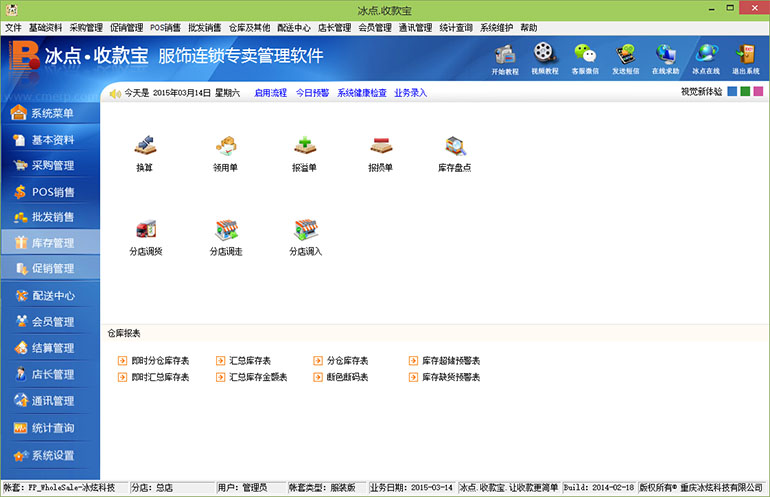Open the 分店调货 truck icon

pos(146,237)
